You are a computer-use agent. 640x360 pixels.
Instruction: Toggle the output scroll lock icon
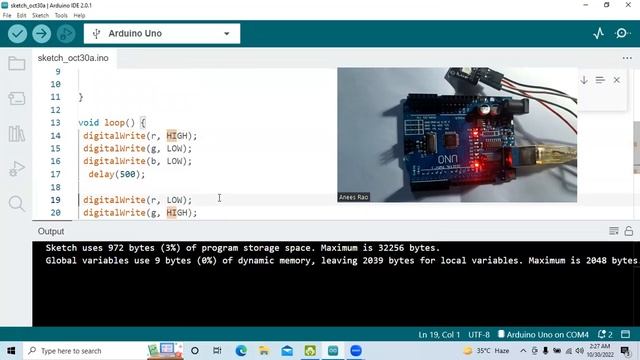click(629, 231)
